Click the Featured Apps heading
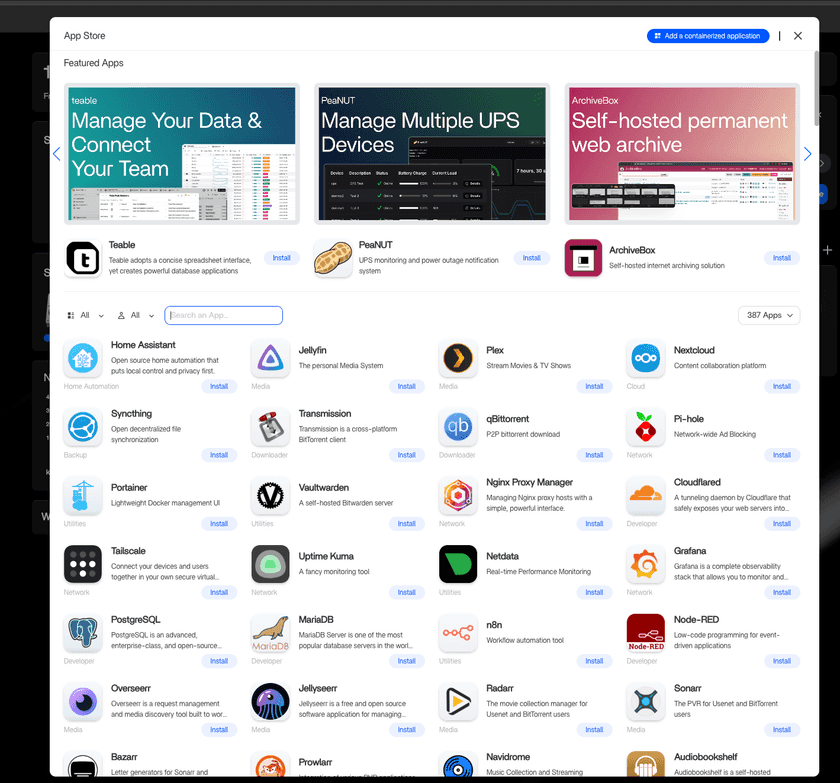840x783 pixels. [93, 63]
